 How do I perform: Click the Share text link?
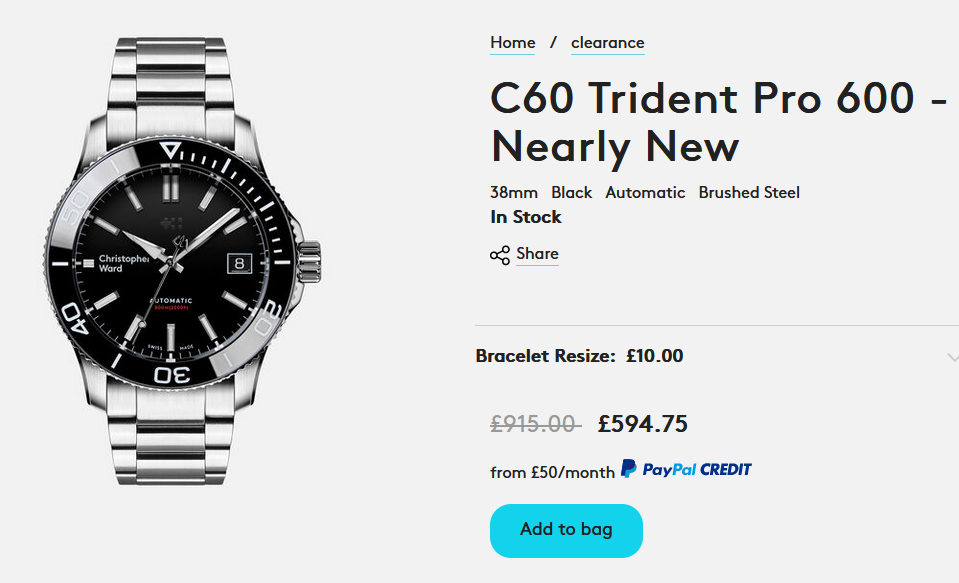[x=537, y=254]
